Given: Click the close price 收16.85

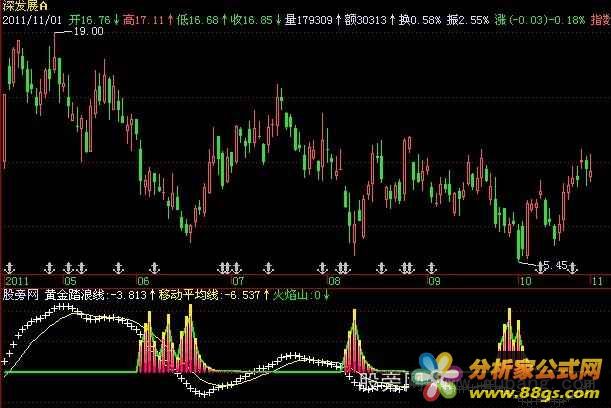Looking at the screenshot, I should point(251,20).
